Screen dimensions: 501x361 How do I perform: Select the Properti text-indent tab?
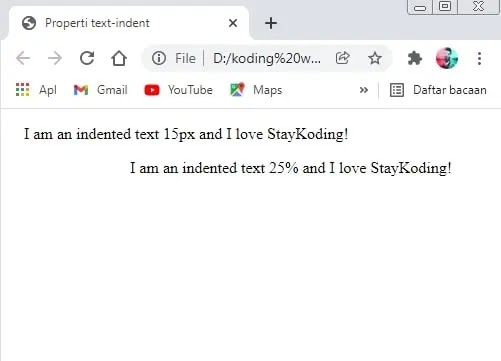click(128, 23)
